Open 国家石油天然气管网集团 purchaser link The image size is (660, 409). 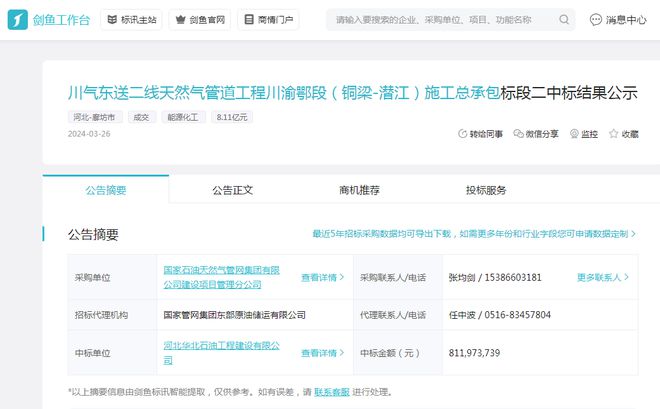[221, 277]
